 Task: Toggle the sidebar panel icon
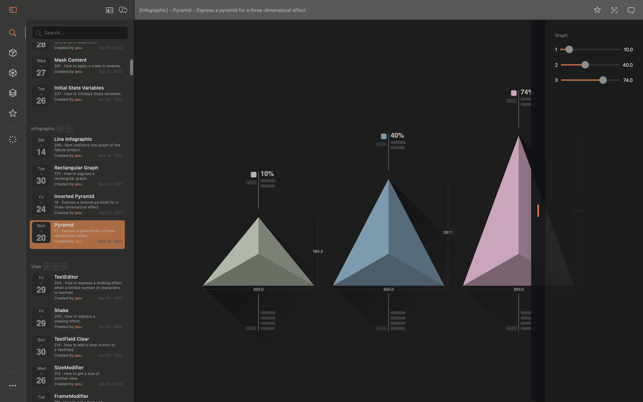coord(13,10)
